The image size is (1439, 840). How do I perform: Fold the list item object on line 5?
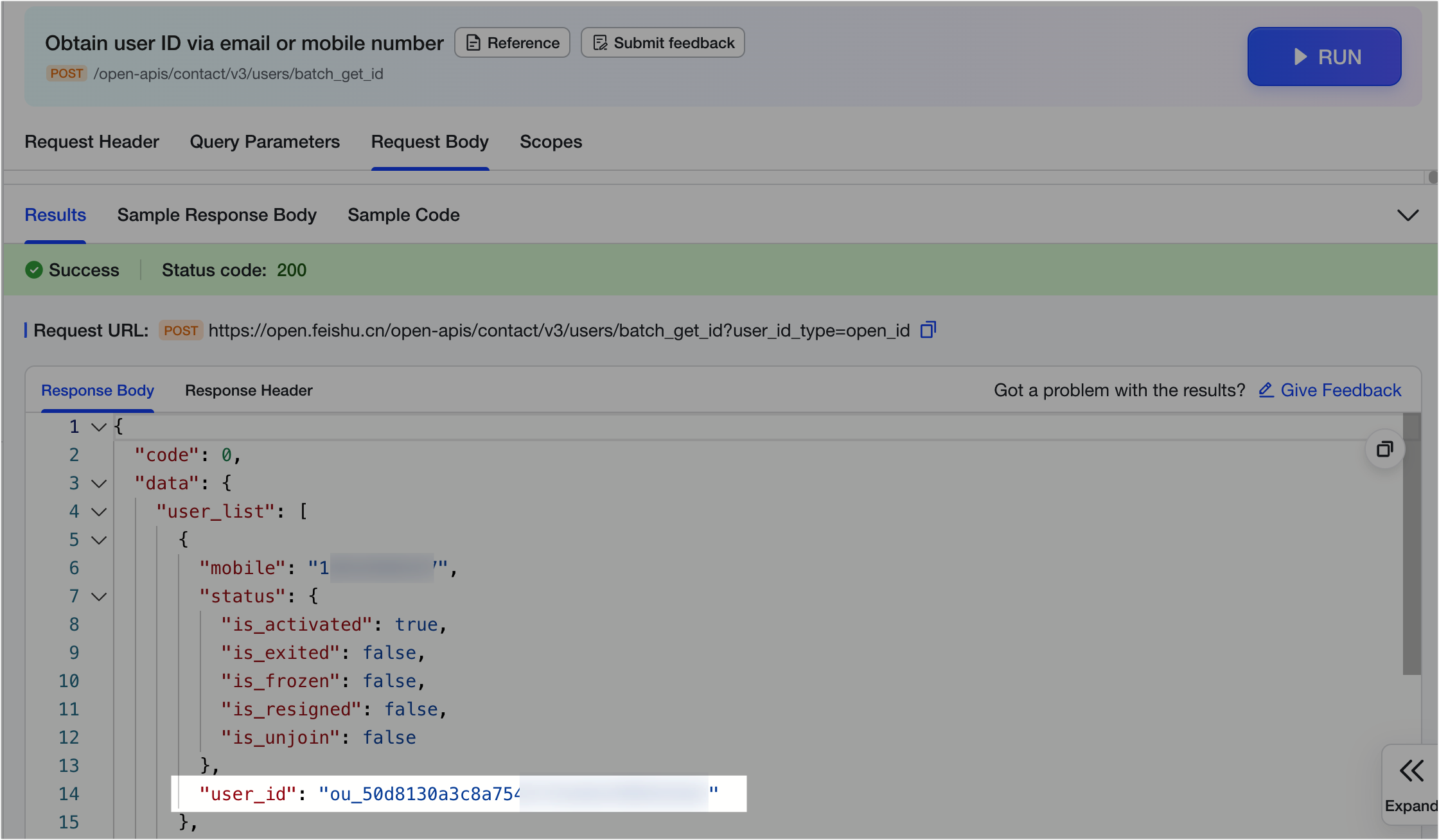click(x=98, y=540)
